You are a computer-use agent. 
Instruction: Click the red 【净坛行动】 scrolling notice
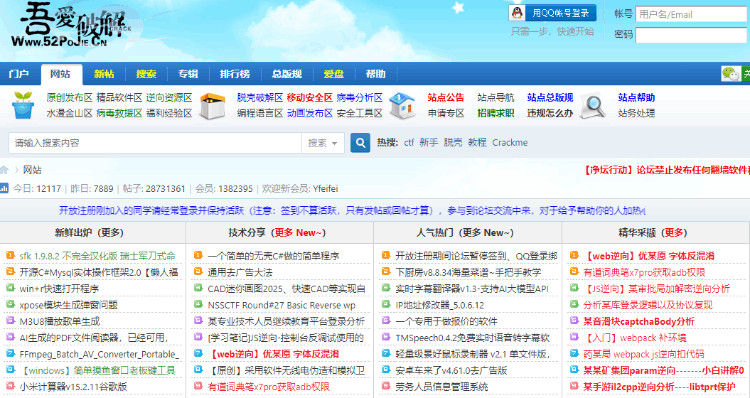(x=667, y=170)
